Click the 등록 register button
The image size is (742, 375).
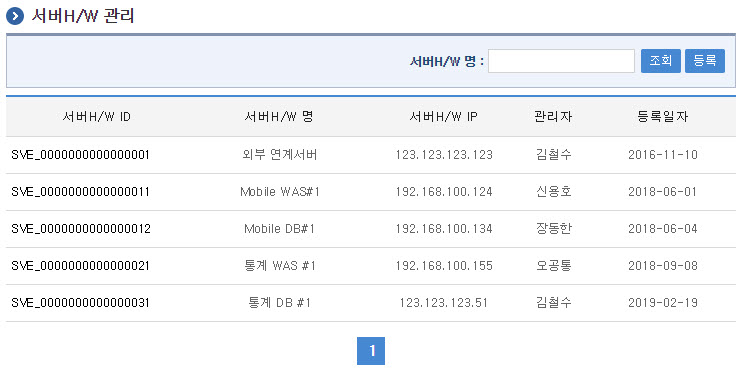705,61
